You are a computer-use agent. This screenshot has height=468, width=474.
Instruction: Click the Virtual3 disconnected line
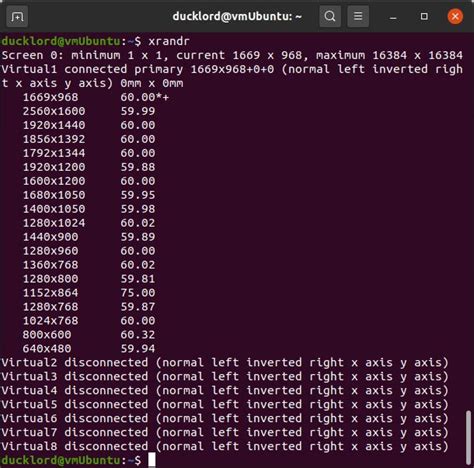225,377
